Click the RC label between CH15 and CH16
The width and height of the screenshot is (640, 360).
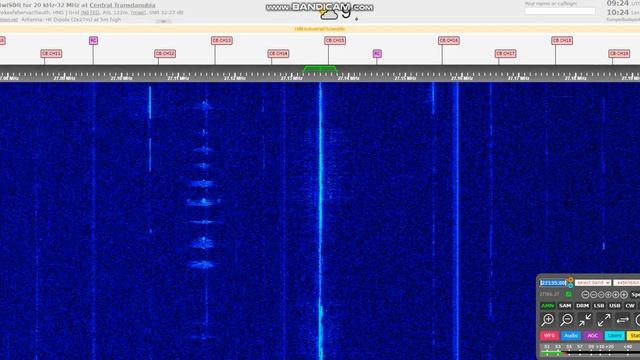click(377, 53)
